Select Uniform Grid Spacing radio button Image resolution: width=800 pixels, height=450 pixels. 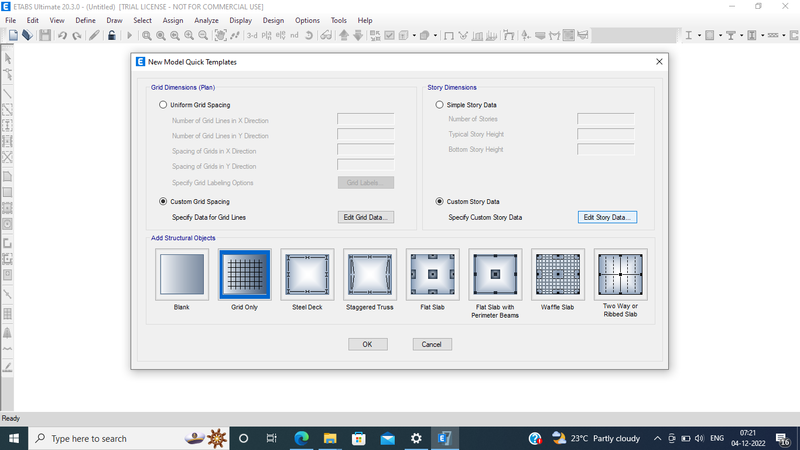tap(163, 105)
